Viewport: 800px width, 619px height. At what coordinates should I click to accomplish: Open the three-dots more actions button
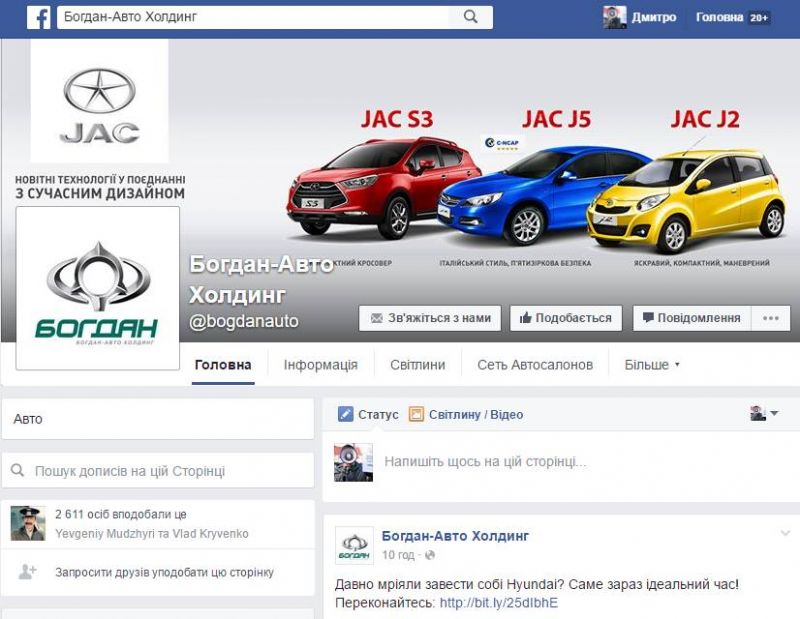point(770,318)
